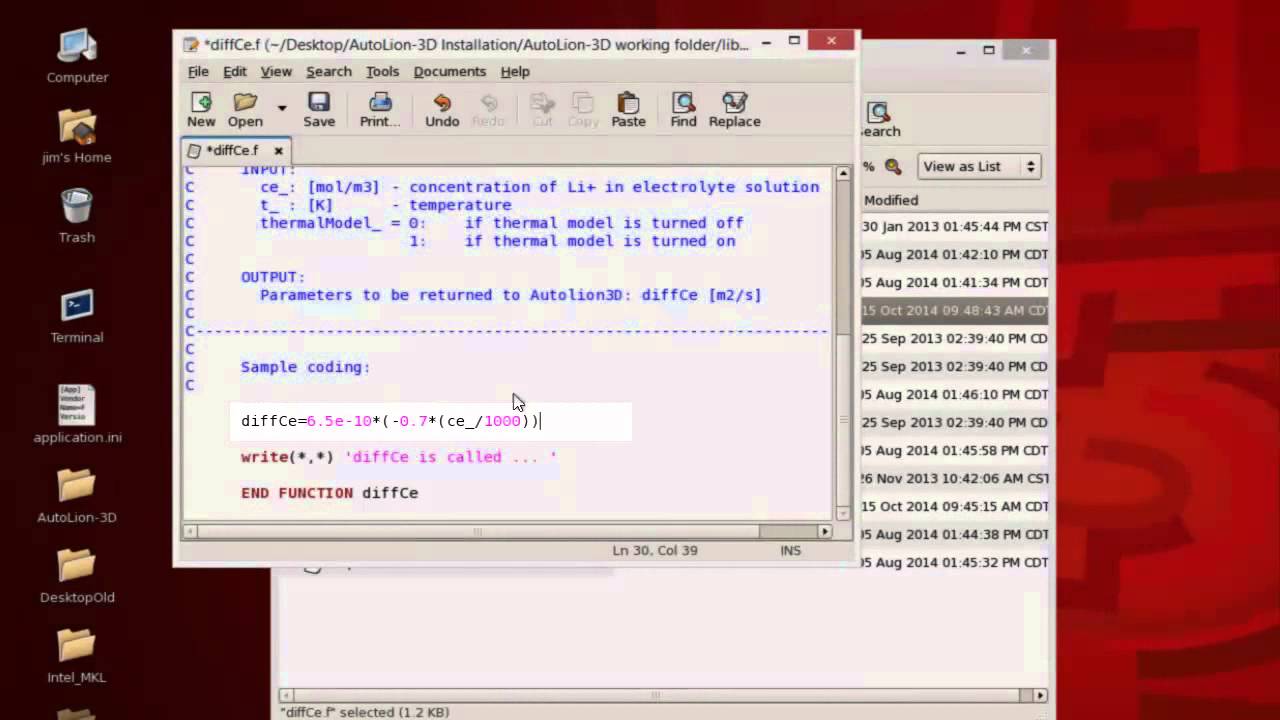The height and width of the screenshot is (720, 1280).
Task: Sort by the Modified column header
Action: click(891, 200)
